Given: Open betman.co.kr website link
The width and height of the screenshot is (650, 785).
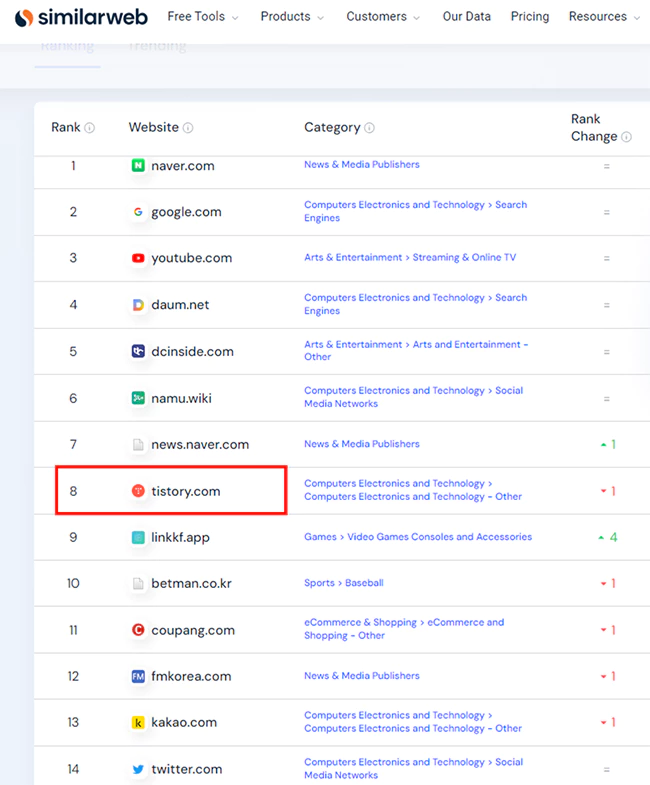Looking at the screenshot, I should click(x=191, y=584).
